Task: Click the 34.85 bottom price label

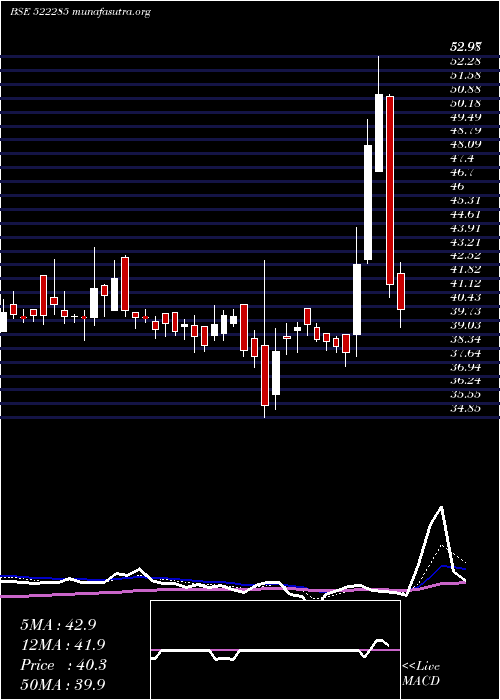Action: coord(465,408)
